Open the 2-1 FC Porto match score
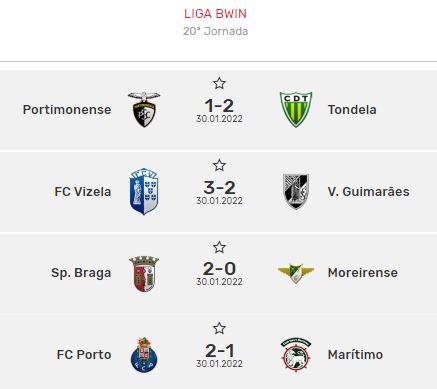The image size is (437, 389). [219, 351]
